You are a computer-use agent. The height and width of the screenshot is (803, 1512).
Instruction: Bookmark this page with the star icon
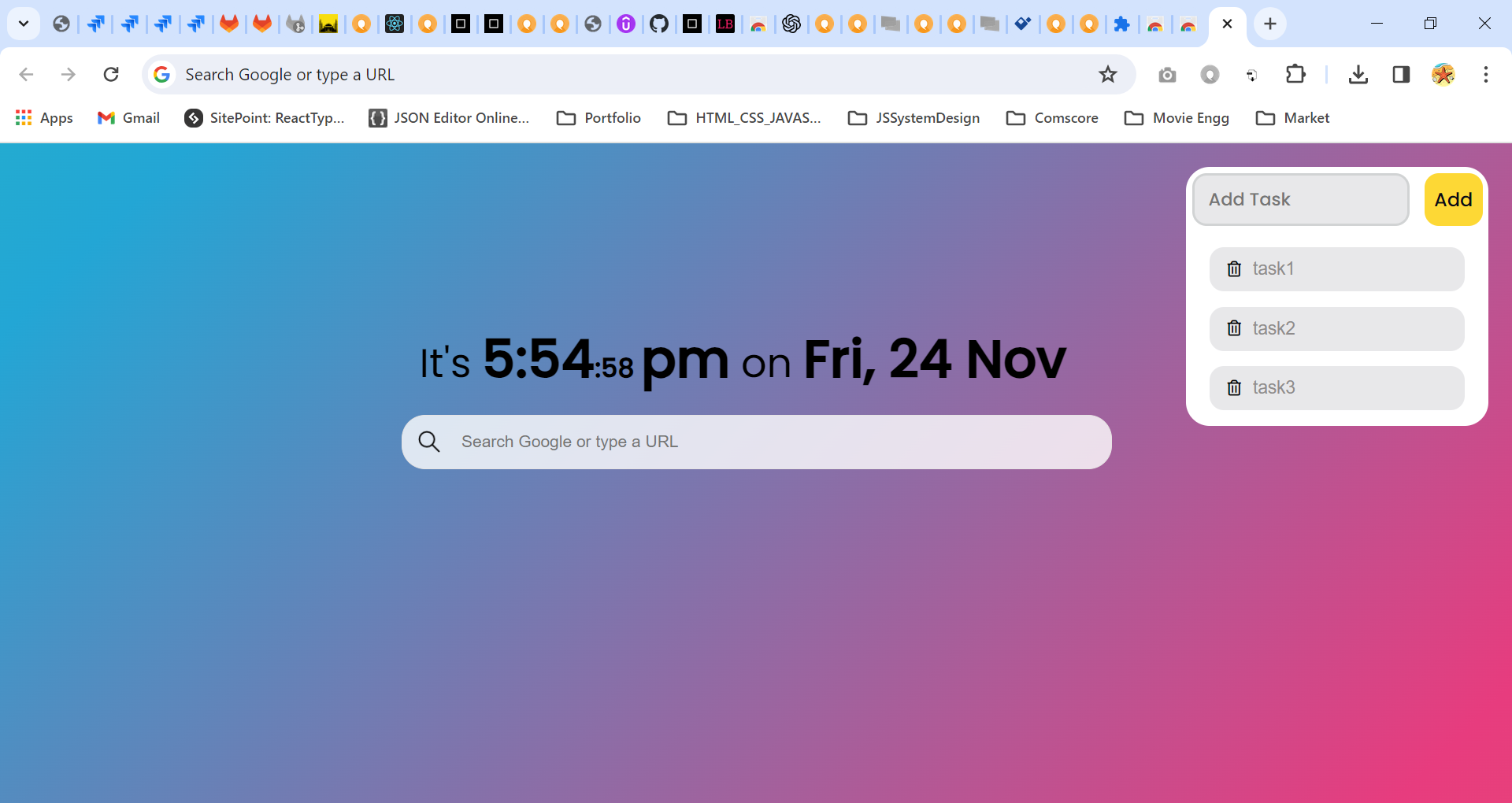pos(1107,74)
